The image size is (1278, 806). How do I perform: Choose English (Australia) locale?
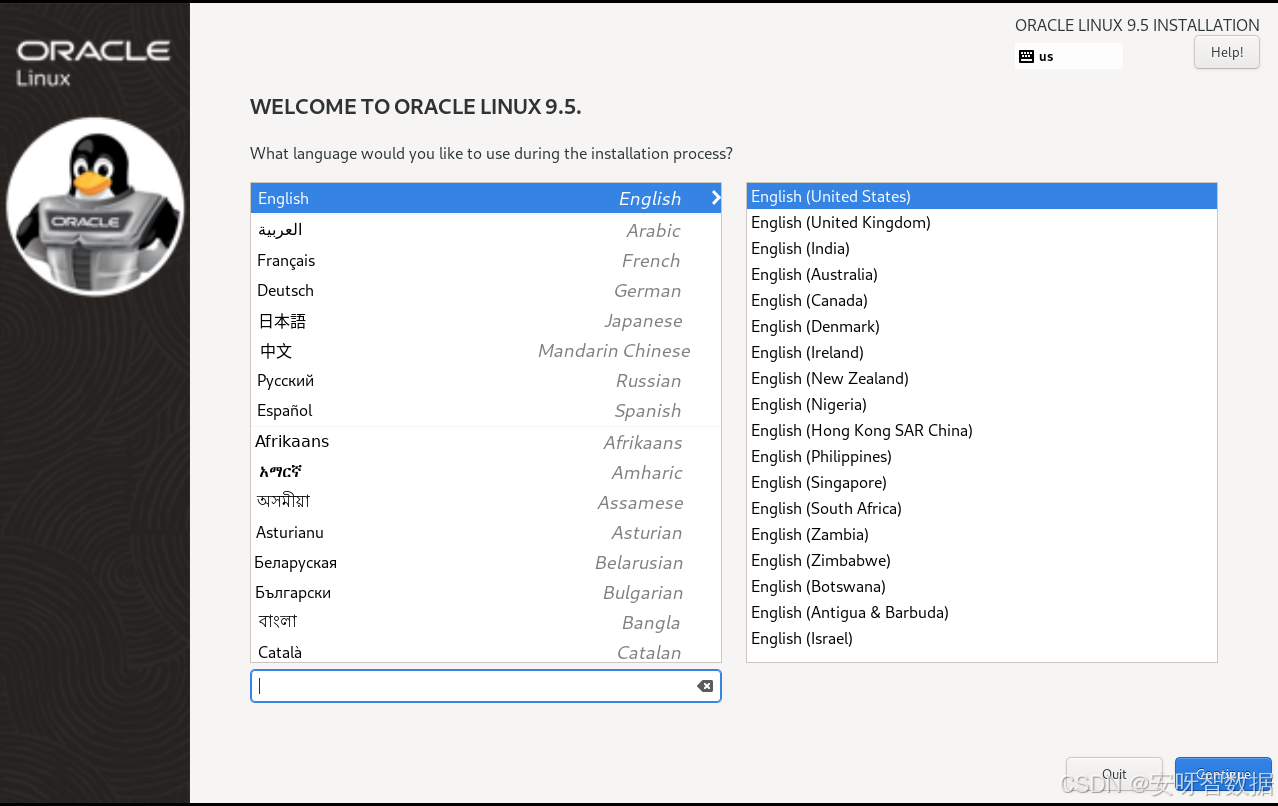coord(982,274)
